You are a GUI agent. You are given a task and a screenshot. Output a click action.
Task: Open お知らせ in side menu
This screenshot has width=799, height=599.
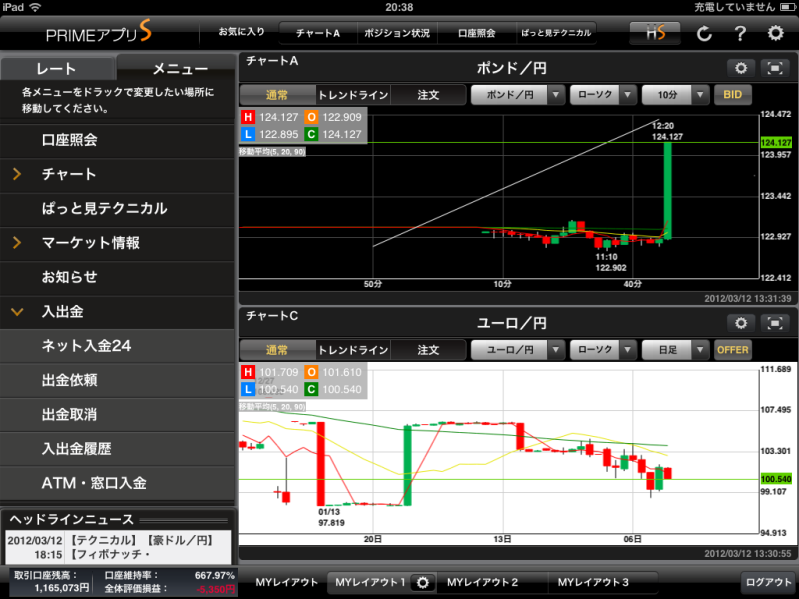point(117,277)
